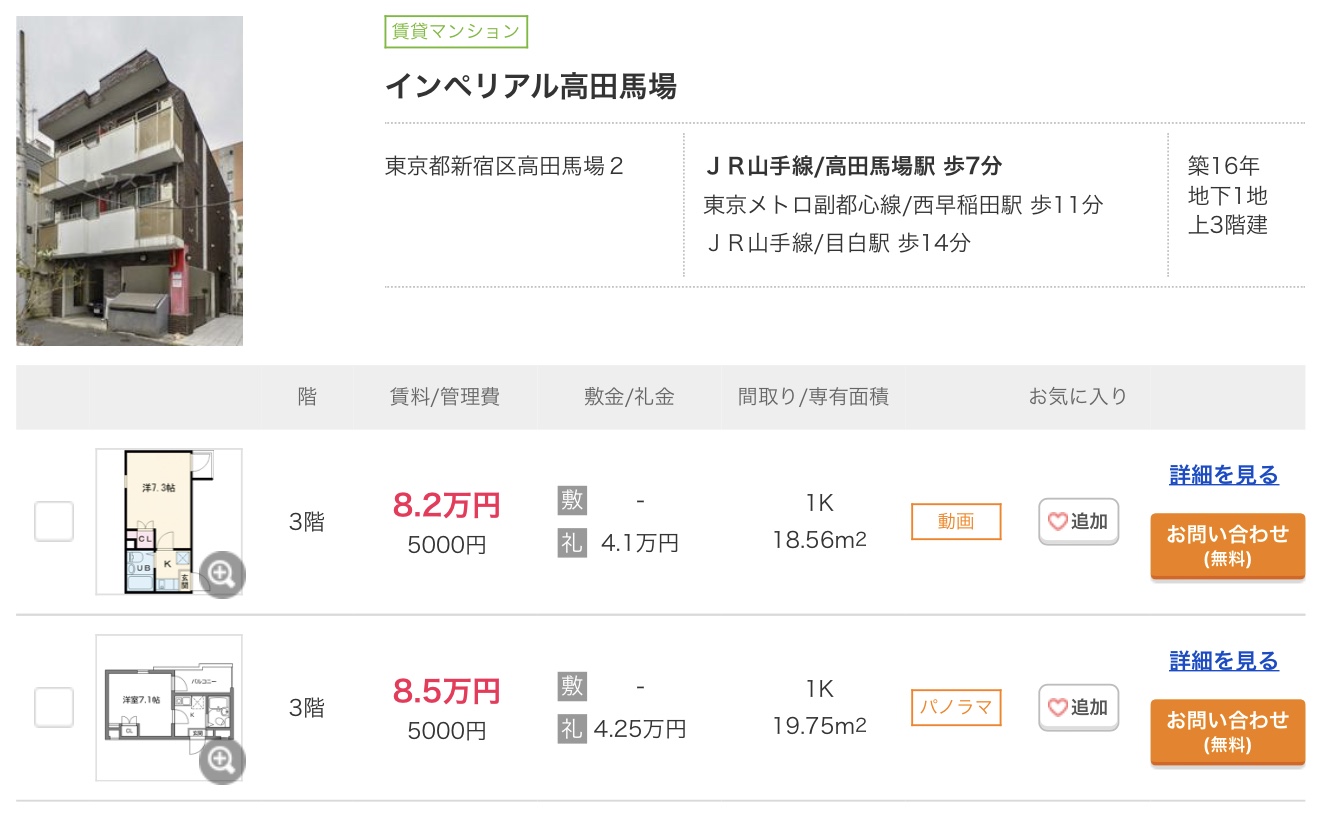Click heart 追加 button for 19.75m² room
This screenshot has width=1324, height=813.
1078,707
